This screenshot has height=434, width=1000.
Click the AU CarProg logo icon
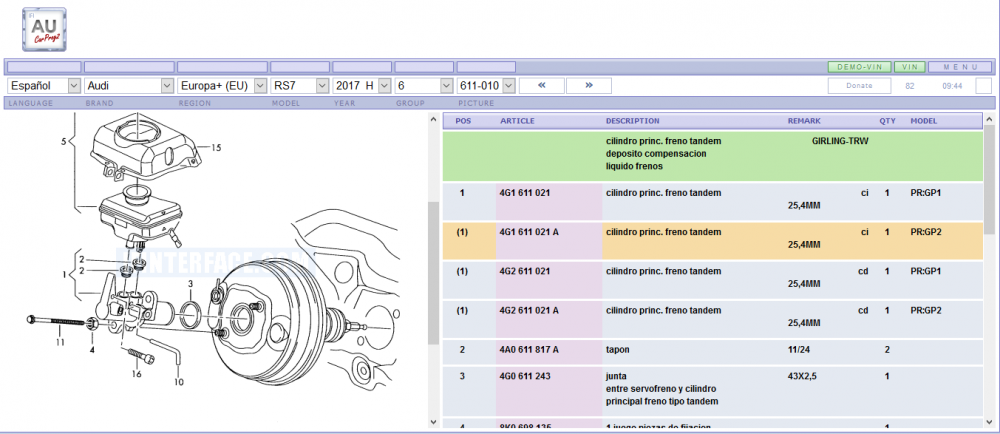(44, 29)
